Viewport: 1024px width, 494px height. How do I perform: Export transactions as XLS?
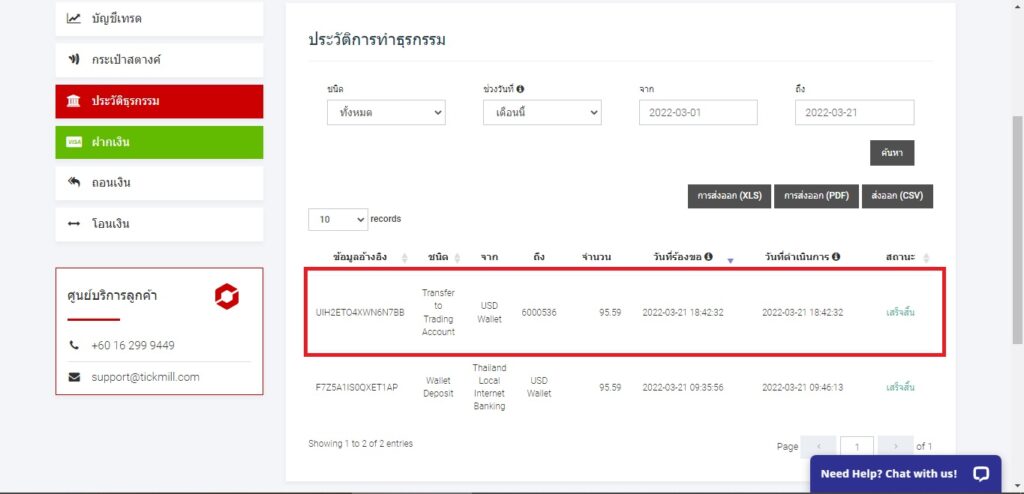coord(729,196)
